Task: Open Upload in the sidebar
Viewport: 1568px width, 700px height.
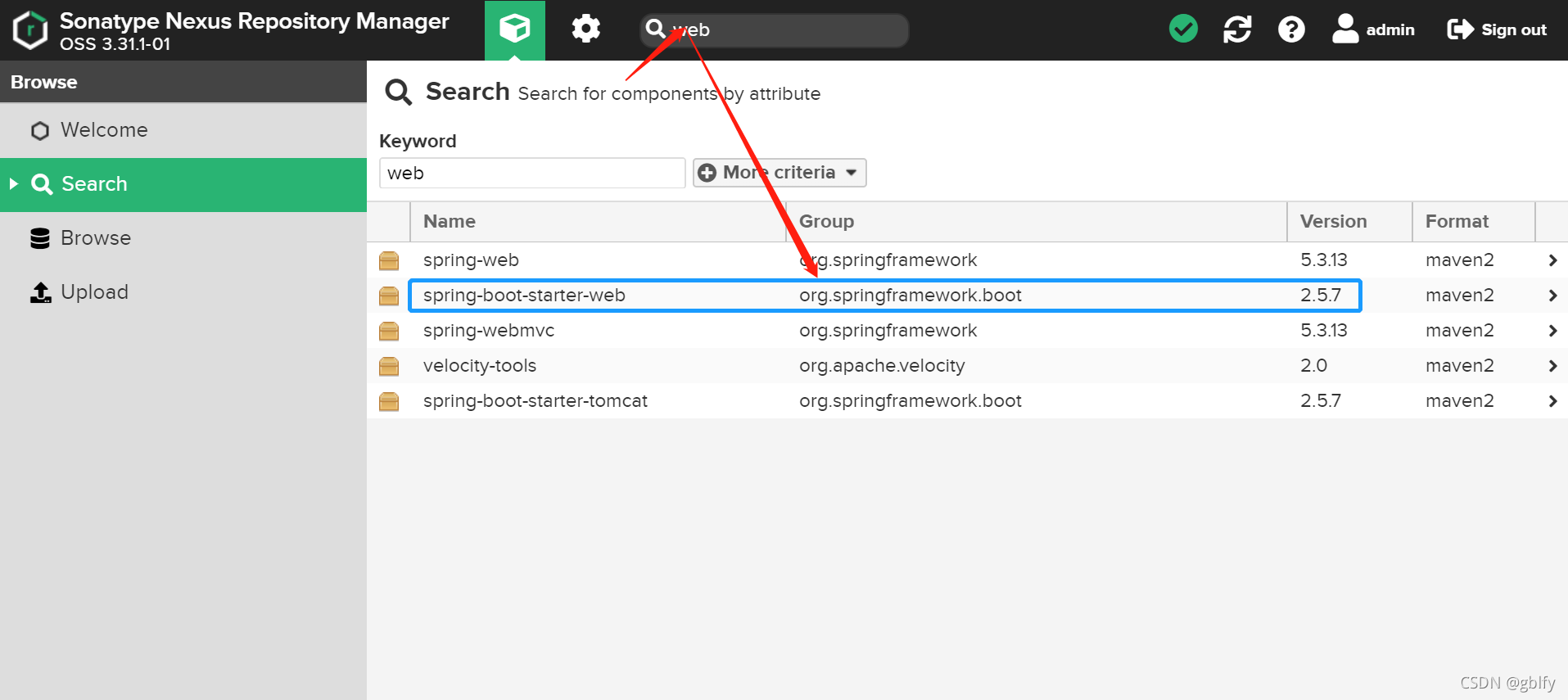Action: [x=183, y=292]
